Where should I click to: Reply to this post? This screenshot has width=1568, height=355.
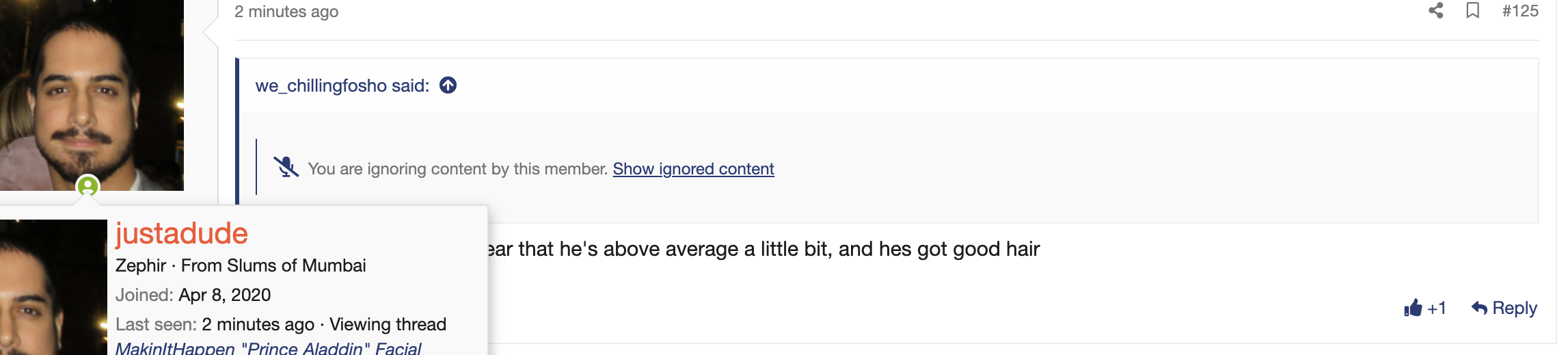pos(1504,308)
